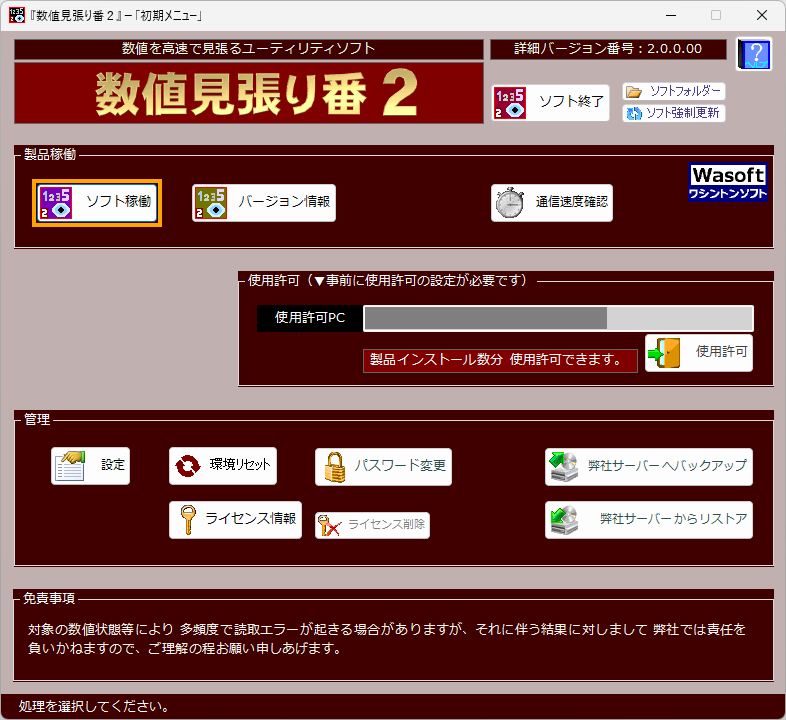
Task: Click ライセンス削除 license delete button
Action: (x=372, y=525)
